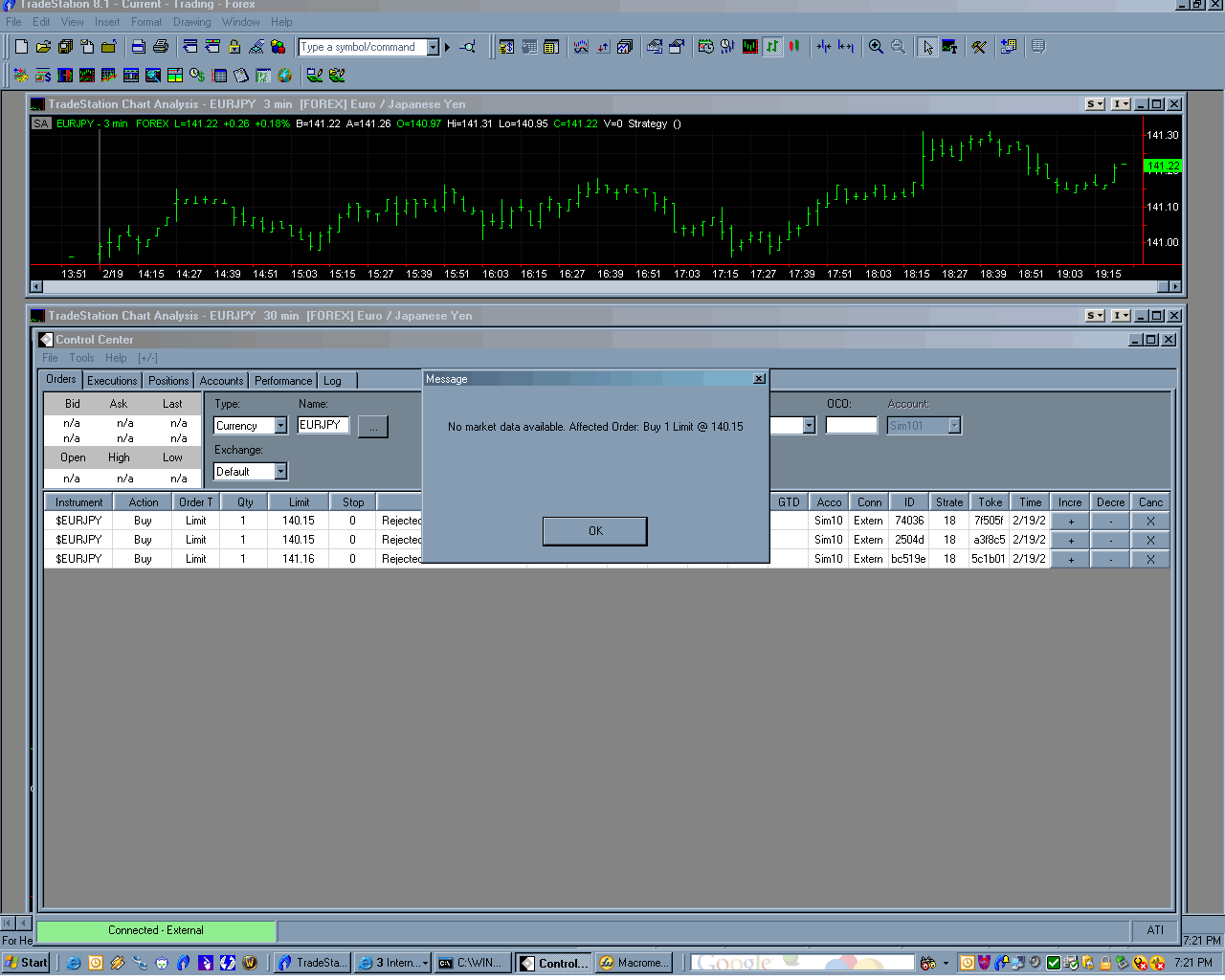Open the Format menu in TradeStation
Screen dimensions: 1225x980
tap(146, 22)
